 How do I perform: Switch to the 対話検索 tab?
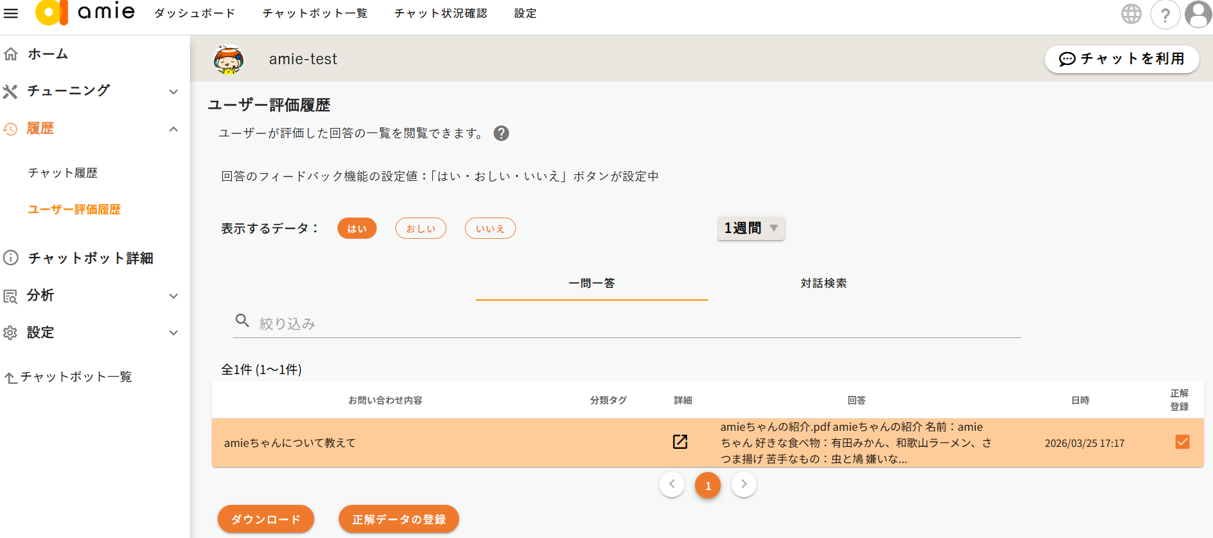tap(823, 284)
